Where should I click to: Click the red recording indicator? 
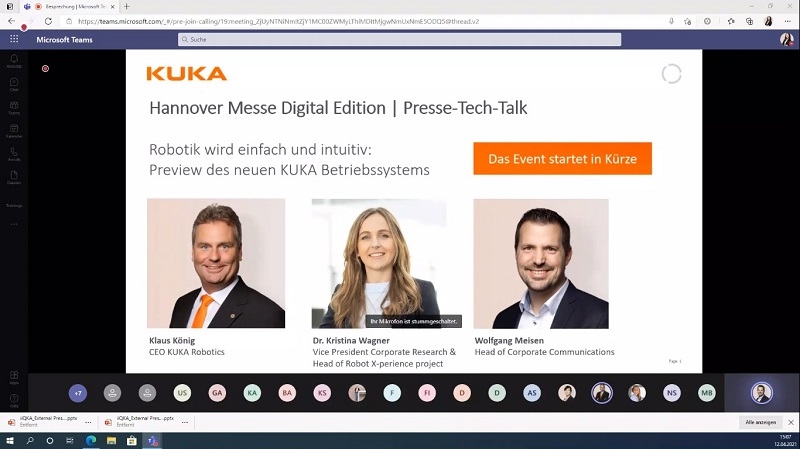coord(45,68)
